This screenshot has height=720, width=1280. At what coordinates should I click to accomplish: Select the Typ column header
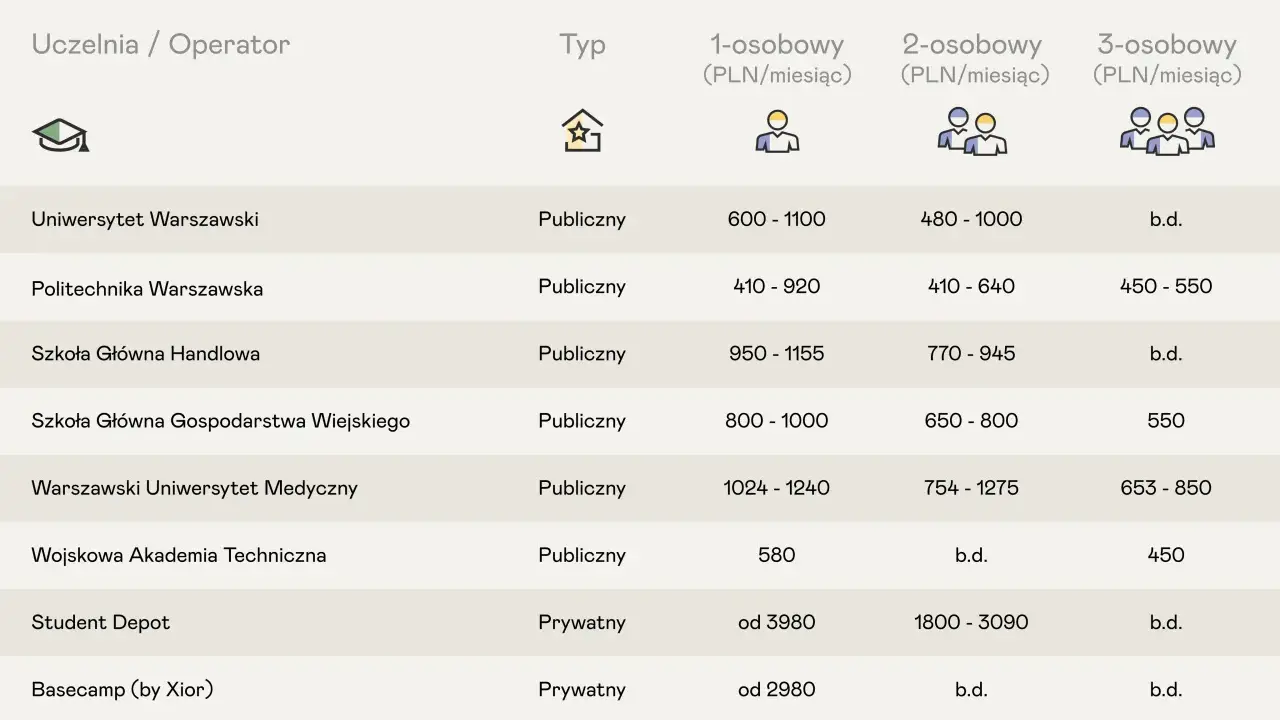click(582, 46)
